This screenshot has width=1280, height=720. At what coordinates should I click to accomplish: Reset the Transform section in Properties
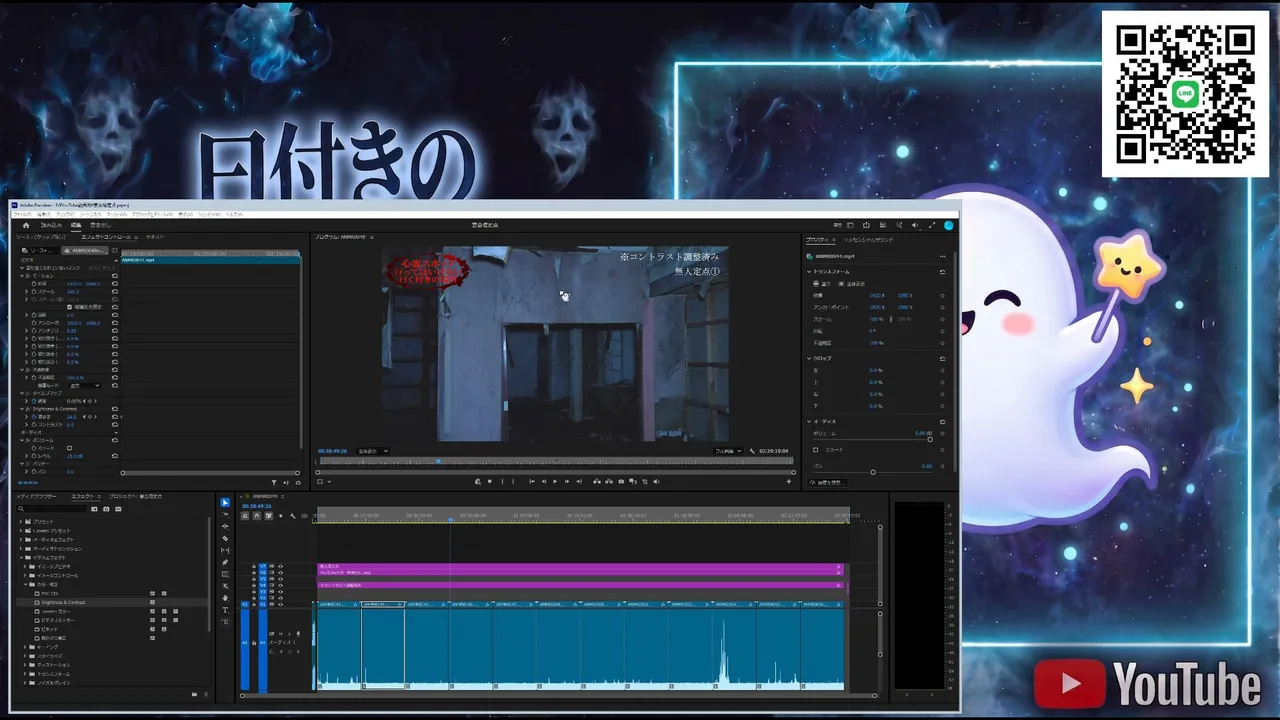943,272
